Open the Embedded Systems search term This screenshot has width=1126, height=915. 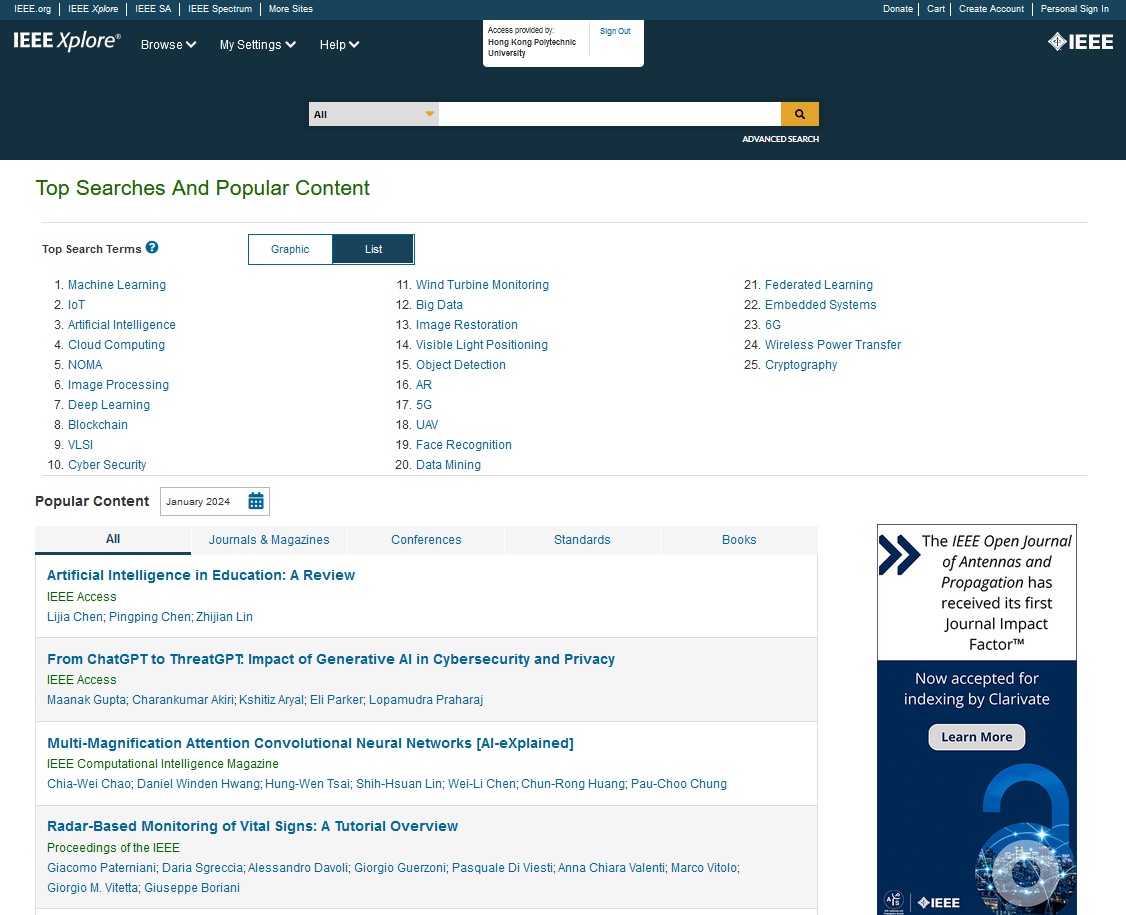pyautogui.click(x=821, y=305)
